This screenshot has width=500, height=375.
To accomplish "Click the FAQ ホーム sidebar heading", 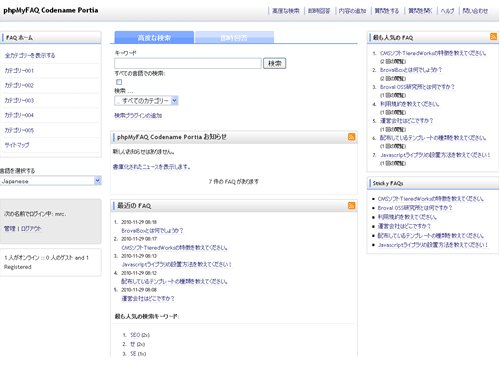I will (19, 38).
